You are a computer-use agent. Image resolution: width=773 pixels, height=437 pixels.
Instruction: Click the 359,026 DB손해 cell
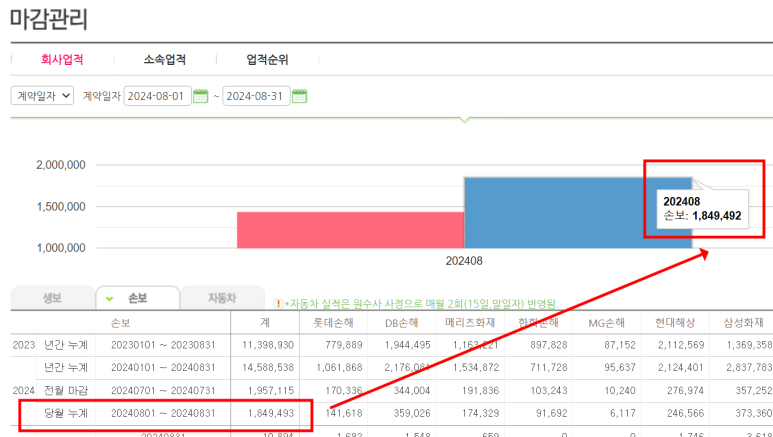[x=412, y=413]
